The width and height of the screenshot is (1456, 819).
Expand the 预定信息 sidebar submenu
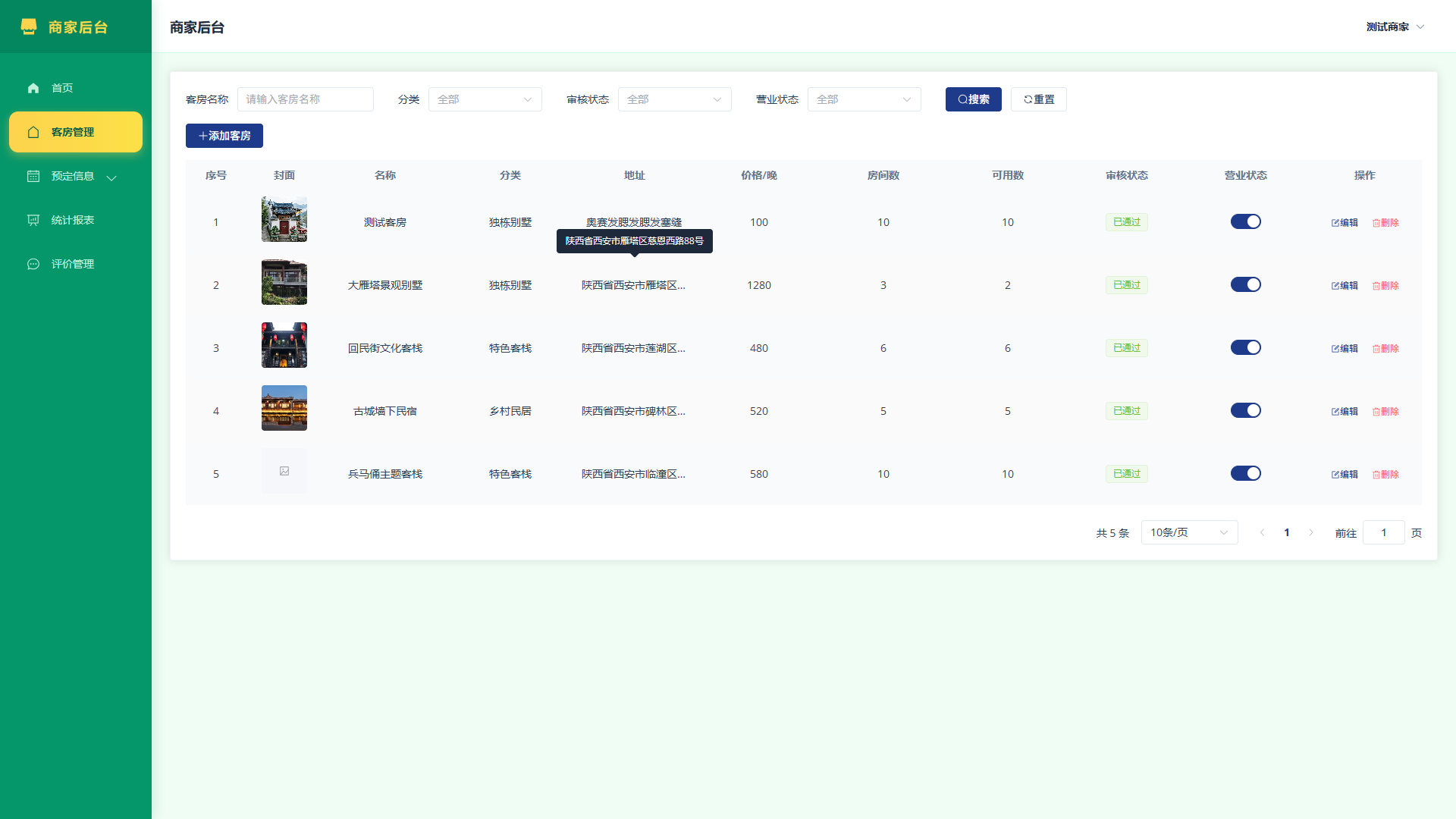76,176
